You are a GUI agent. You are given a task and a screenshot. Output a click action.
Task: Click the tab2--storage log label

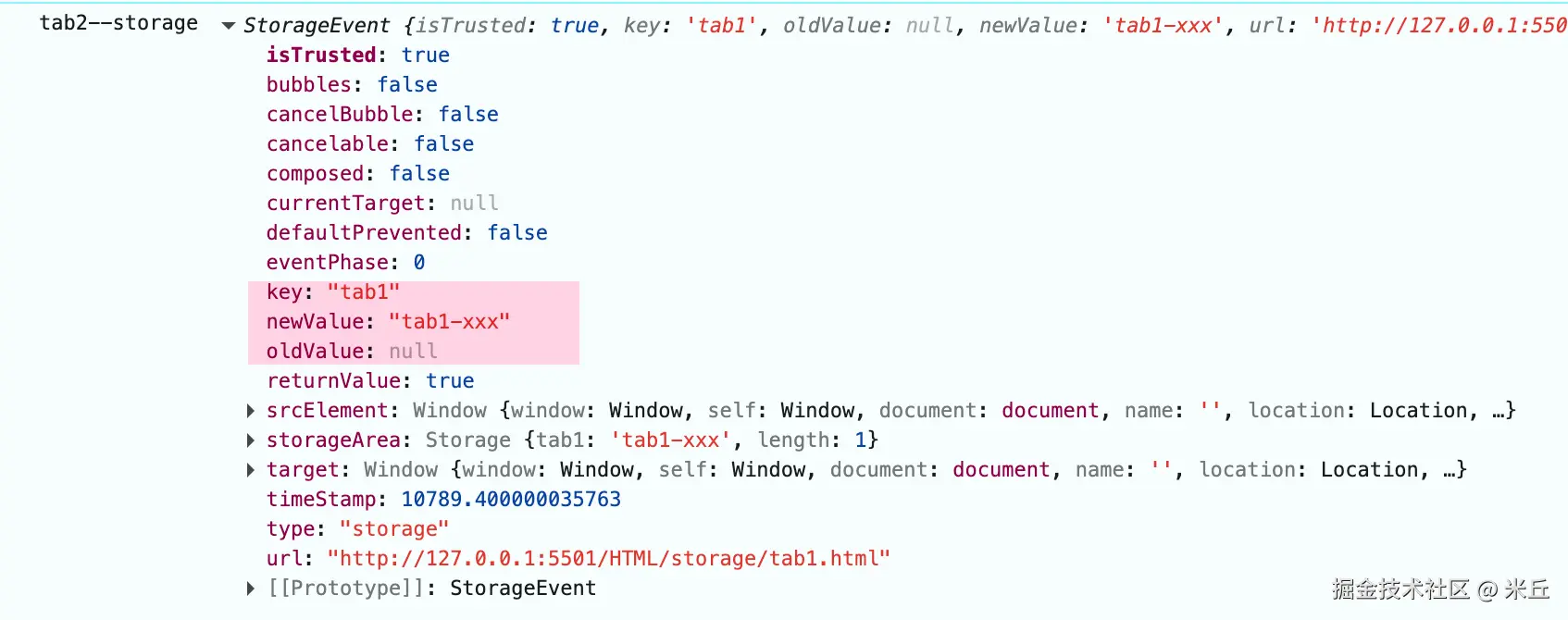click(118, 23)
